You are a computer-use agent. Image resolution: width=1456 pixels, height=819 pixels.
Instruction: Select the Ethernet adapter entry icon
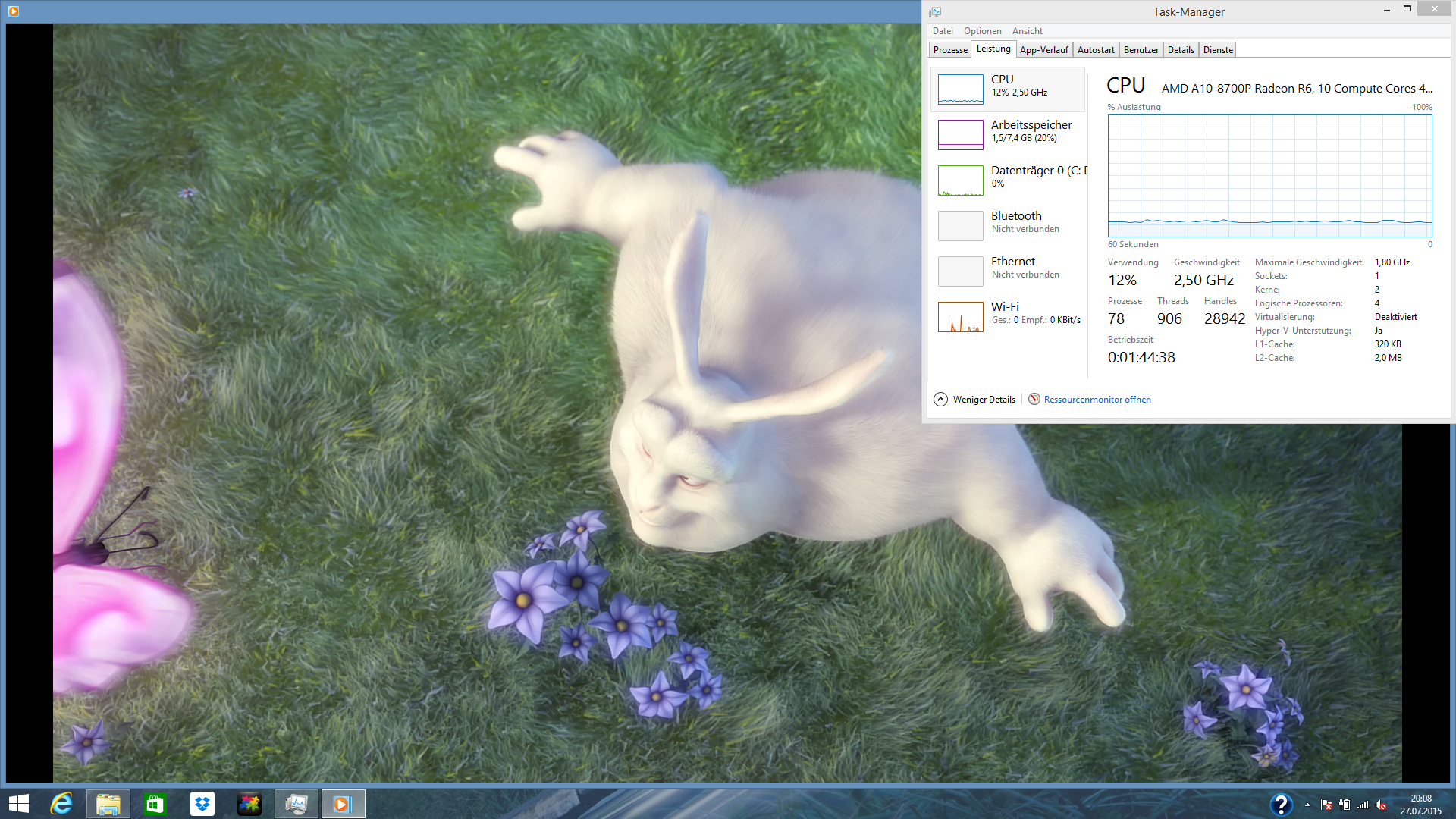coord(960,271)
